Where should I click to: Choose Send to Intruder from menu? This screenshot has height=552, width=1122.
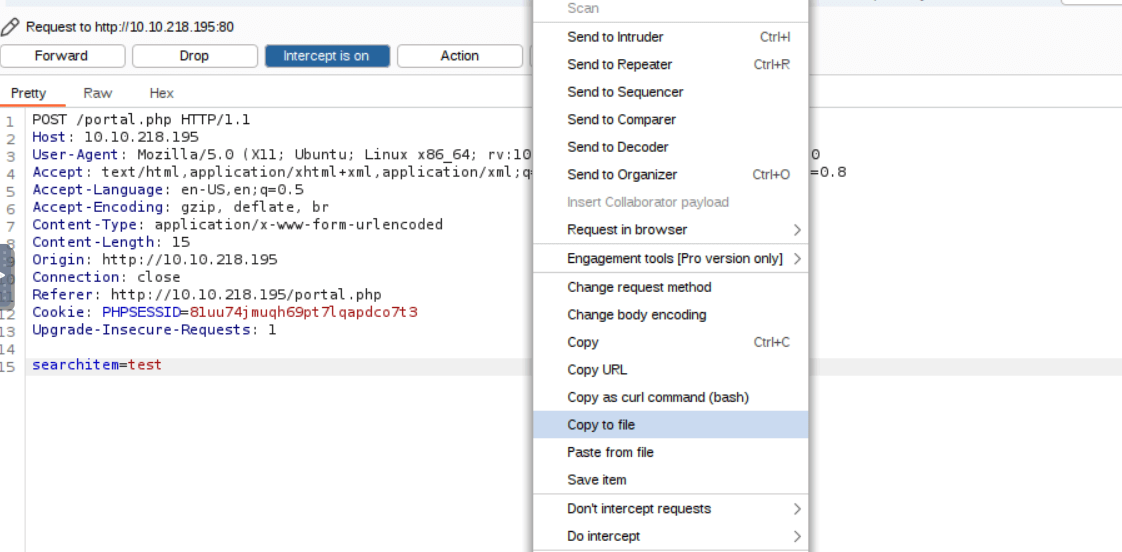click(615, 37)
